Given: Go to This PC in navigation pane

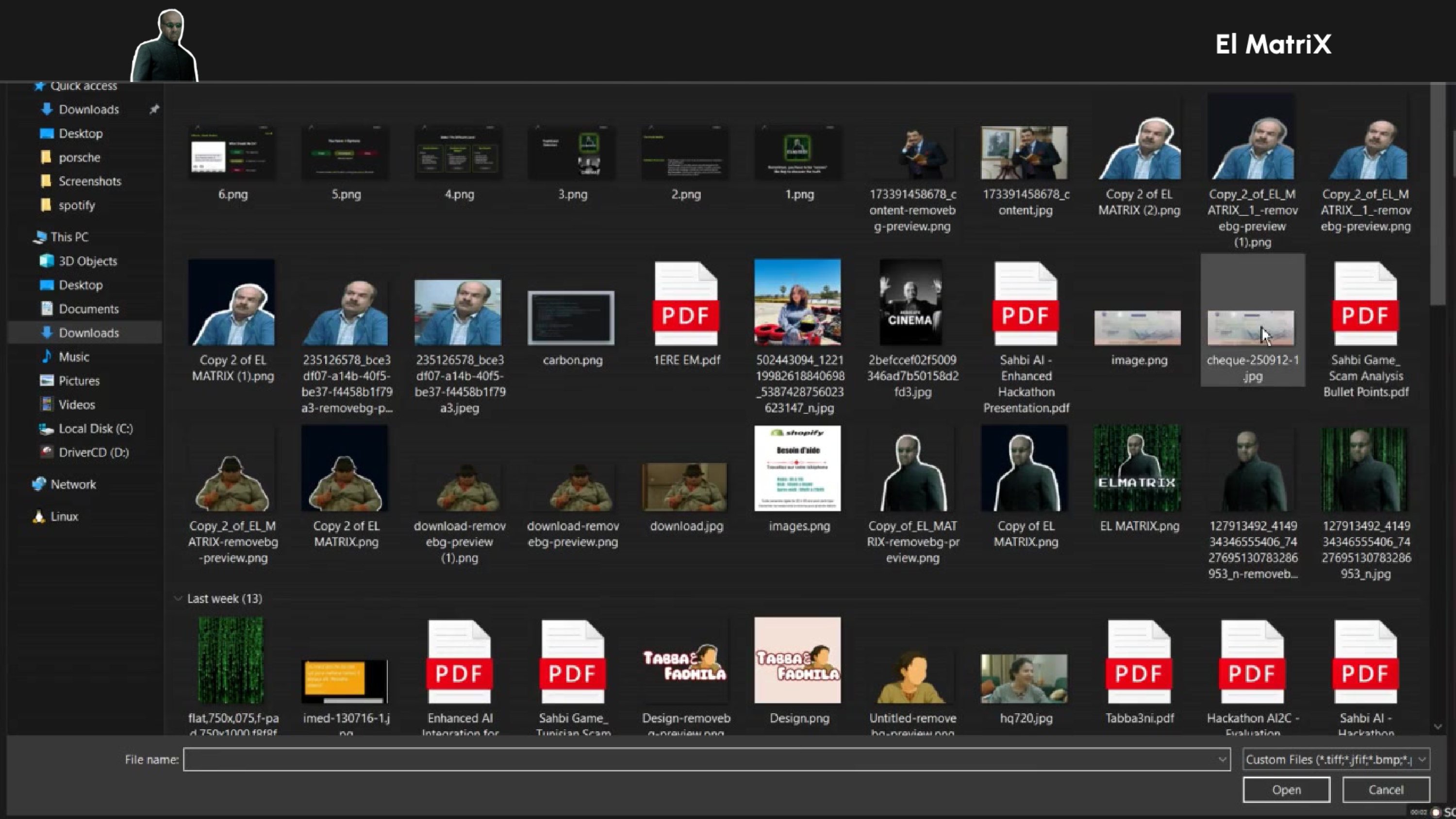Looking at the screenshot, I should 69,237.
